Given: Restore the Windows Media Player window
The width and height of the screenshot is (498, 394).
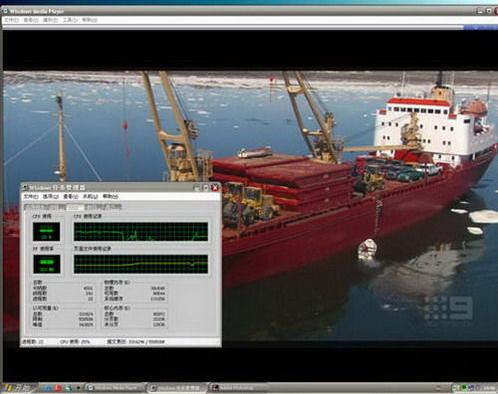Looking at the screenshot, I should pyautogui.click(x=489, y=11).
